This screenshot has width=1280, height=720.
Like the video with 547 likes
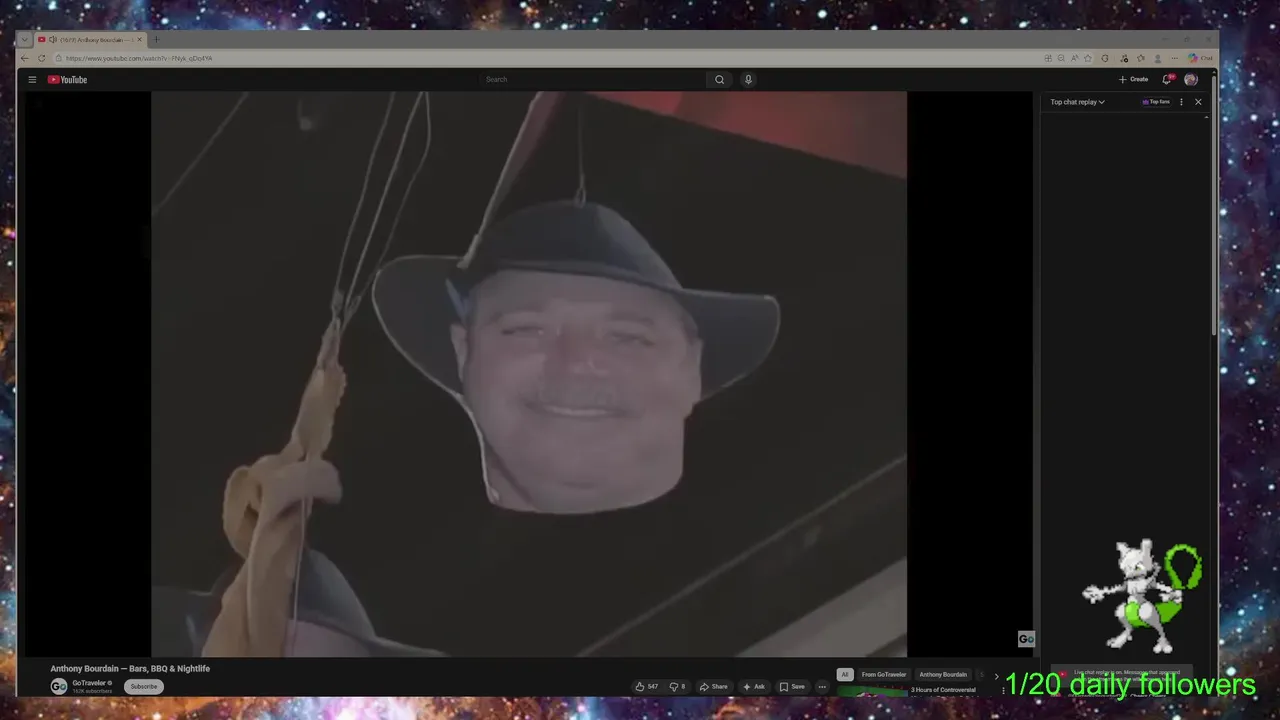coord(646,686)
